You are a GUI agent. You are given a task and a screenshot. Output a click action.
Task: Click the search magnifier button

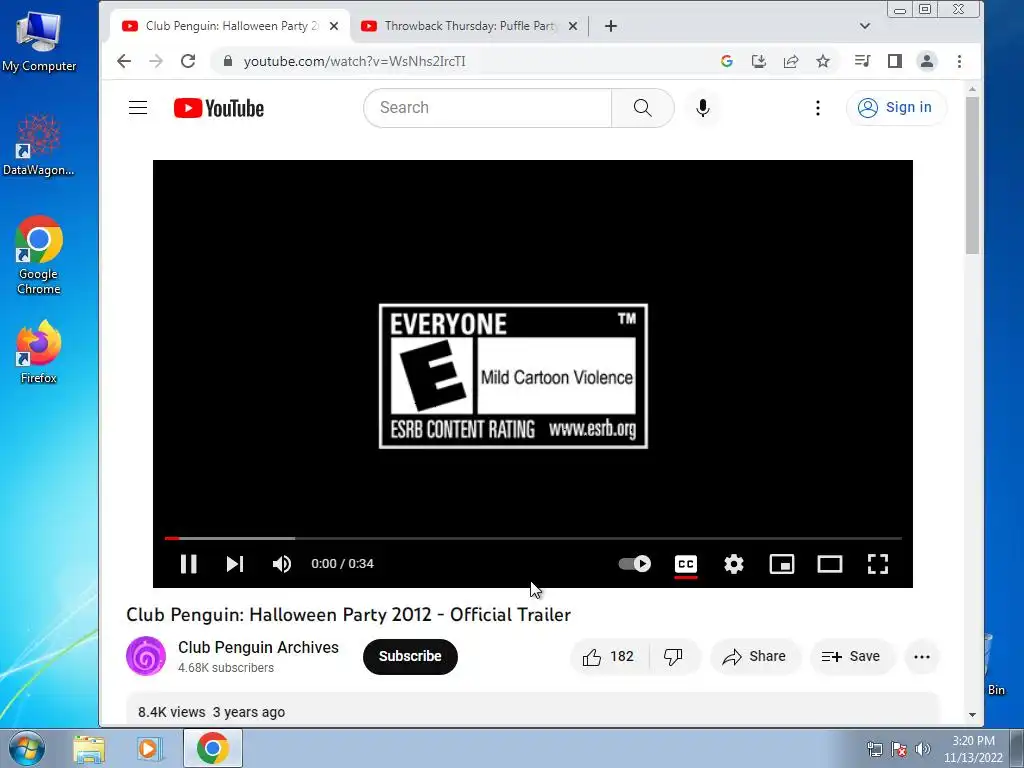point(643,108)
